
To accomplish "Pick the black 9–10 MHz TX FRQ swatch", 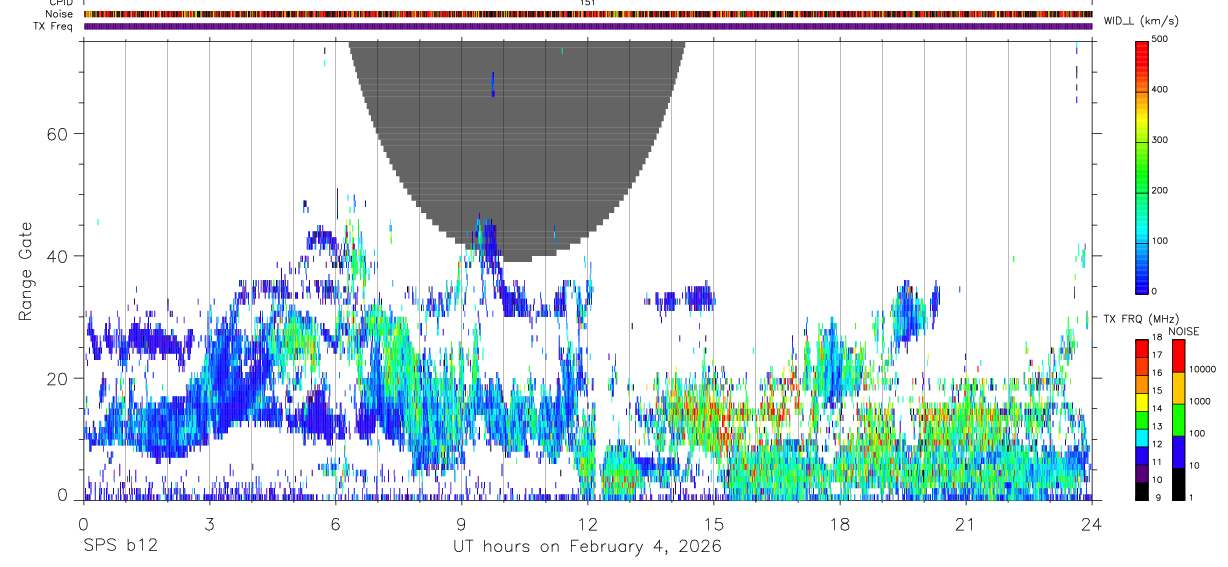I will 1142,490.
